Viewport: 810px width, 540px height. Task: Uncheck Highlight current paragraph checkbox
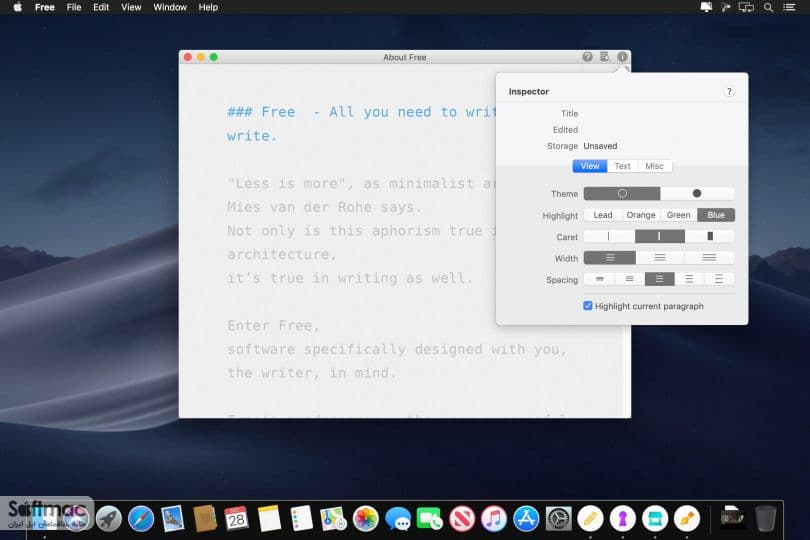click(588, 306)
